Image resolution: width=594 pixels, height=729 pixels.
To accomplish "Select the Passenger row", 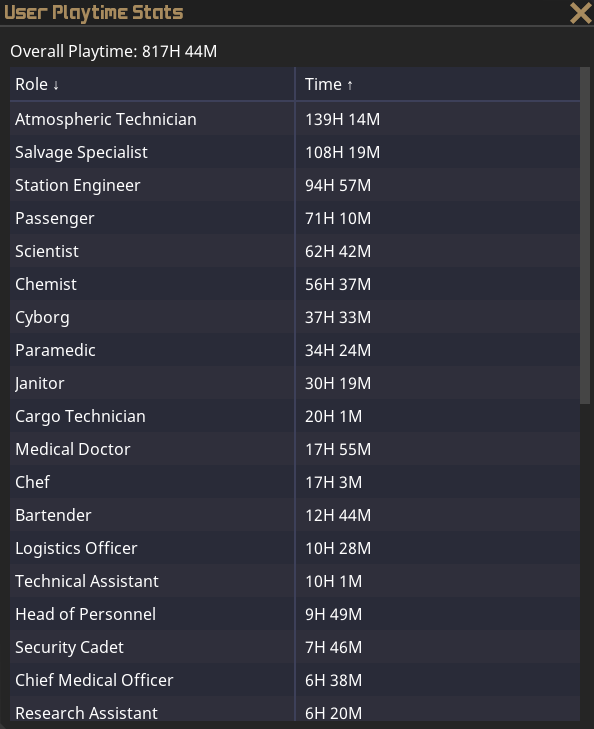I will coord(295,218).
